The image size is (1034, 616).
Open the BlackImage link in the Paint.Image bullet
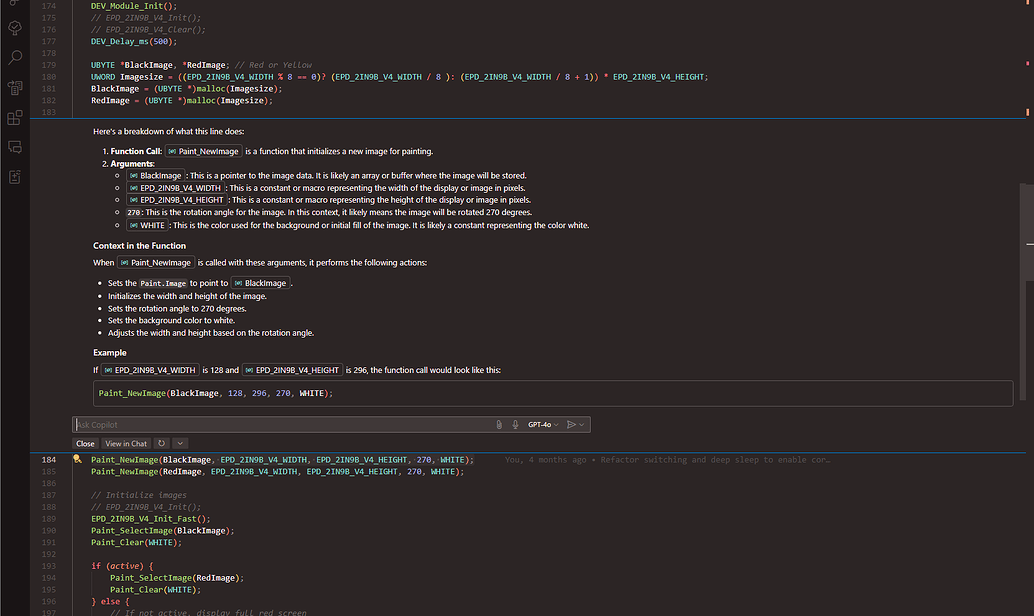260,283
